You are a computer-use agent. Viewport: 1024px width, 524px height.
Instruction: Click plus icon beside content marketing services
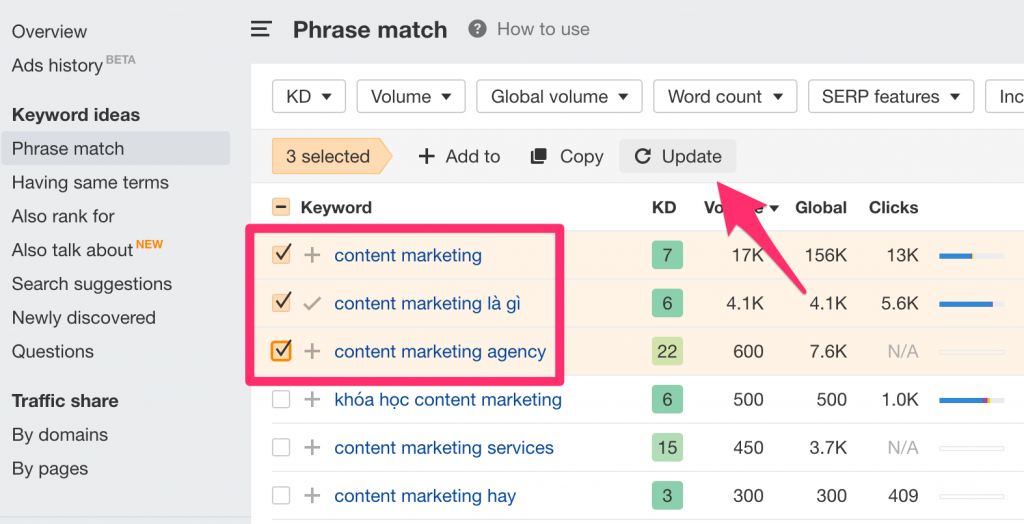click(312, 447)
